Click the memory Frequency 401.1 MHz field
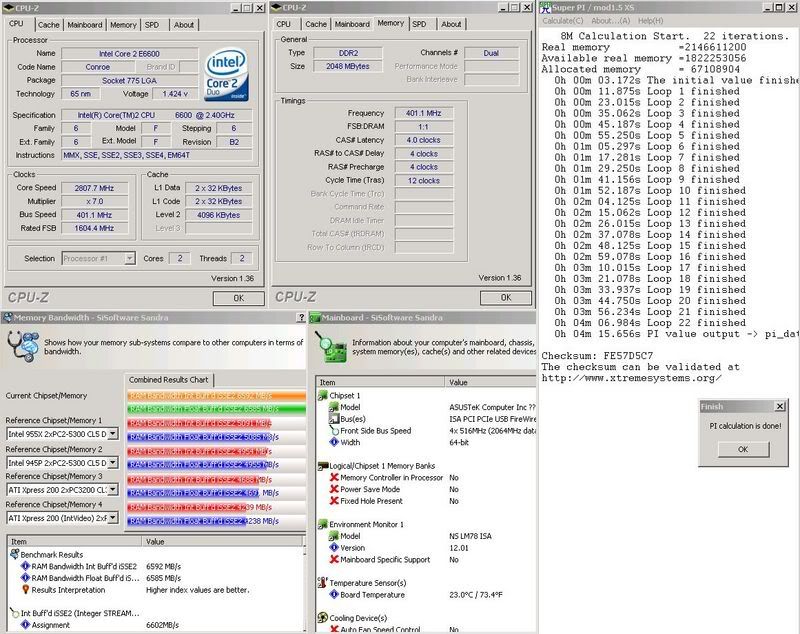 [x=423, y=113]
